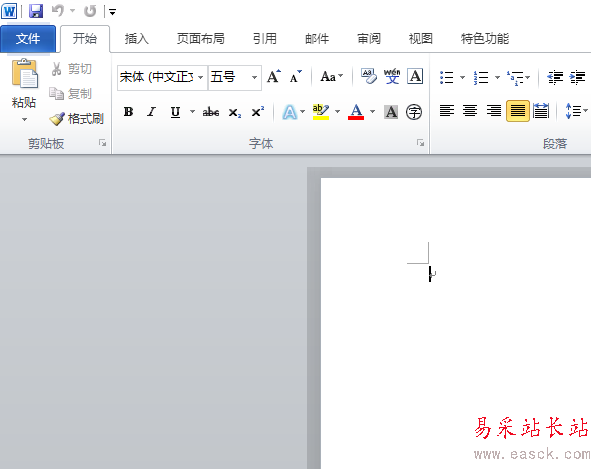Open the highlight color dropdown arrow

click(338, 112)
